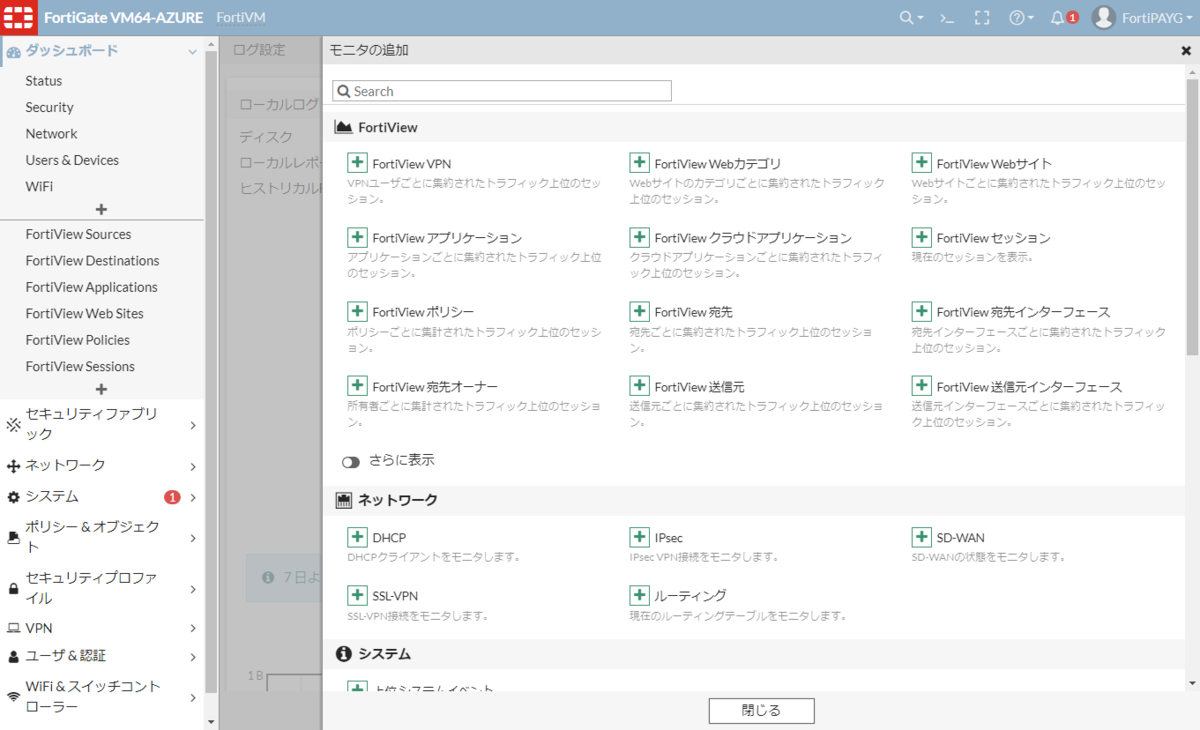Viewport: 1200px width, 730px height.
Task: Expand the ネットワーク sidebar menu
Action: (101, 465)
